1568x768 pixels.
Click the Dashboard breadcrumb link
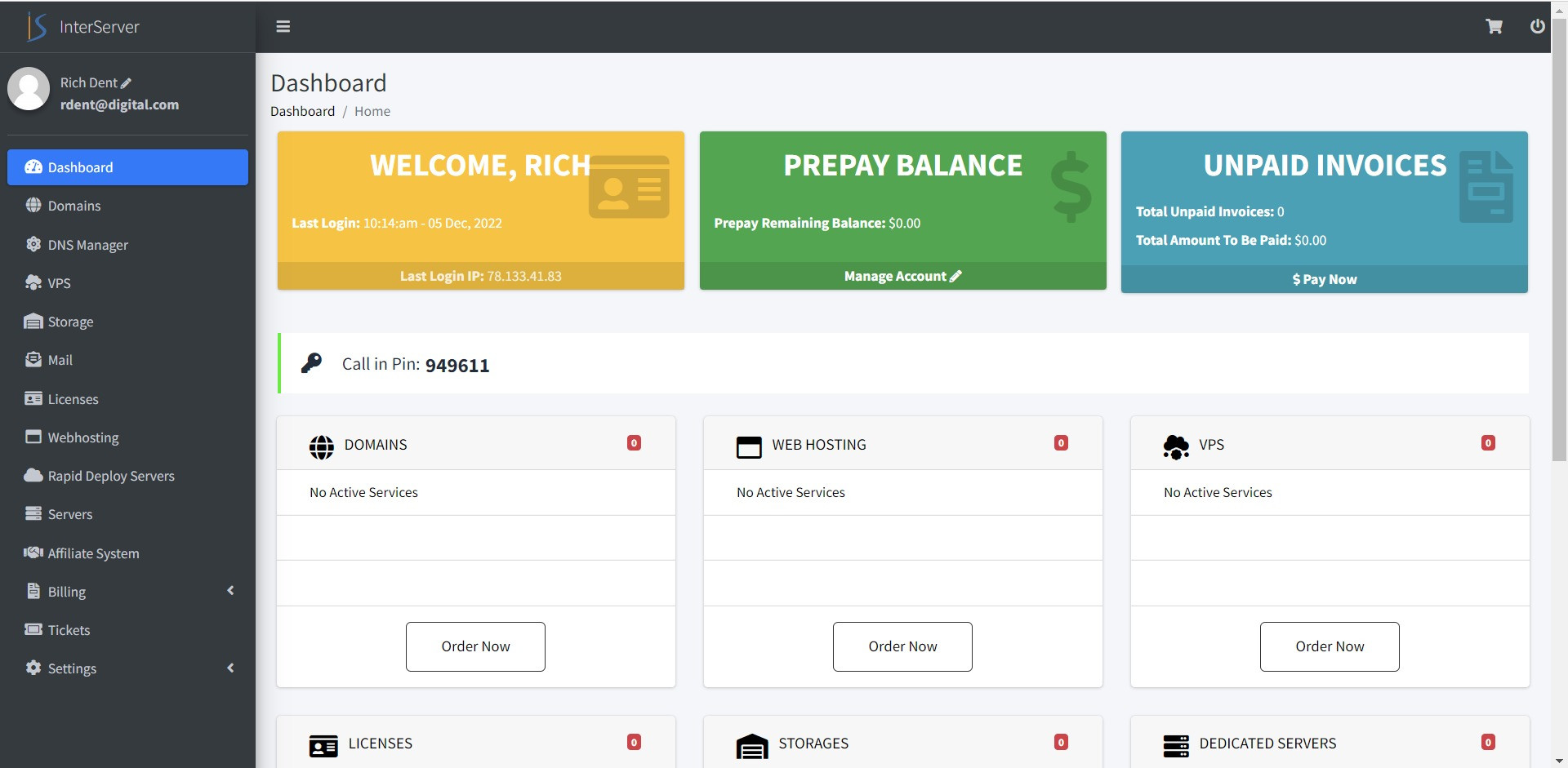click(x=302, y=111)
